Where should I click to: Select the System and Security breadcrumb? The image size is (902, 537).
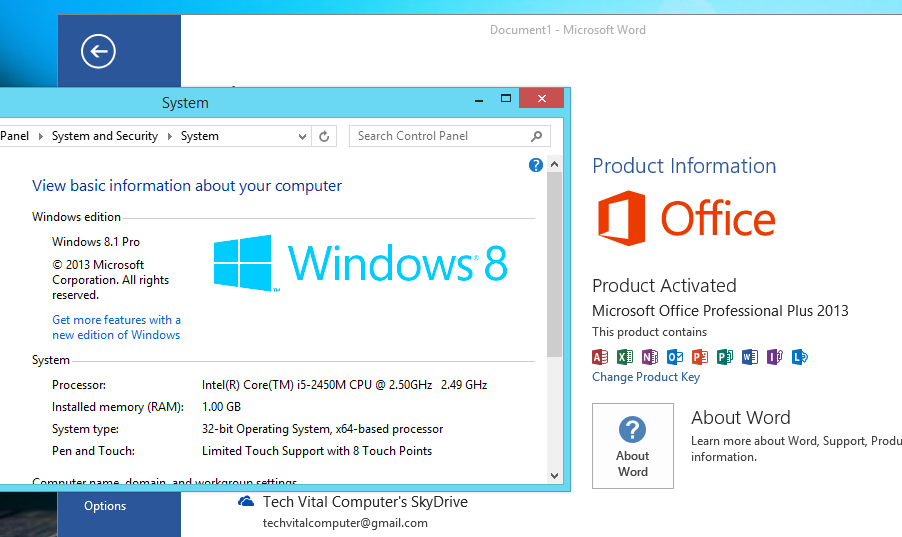coord(105,136)
